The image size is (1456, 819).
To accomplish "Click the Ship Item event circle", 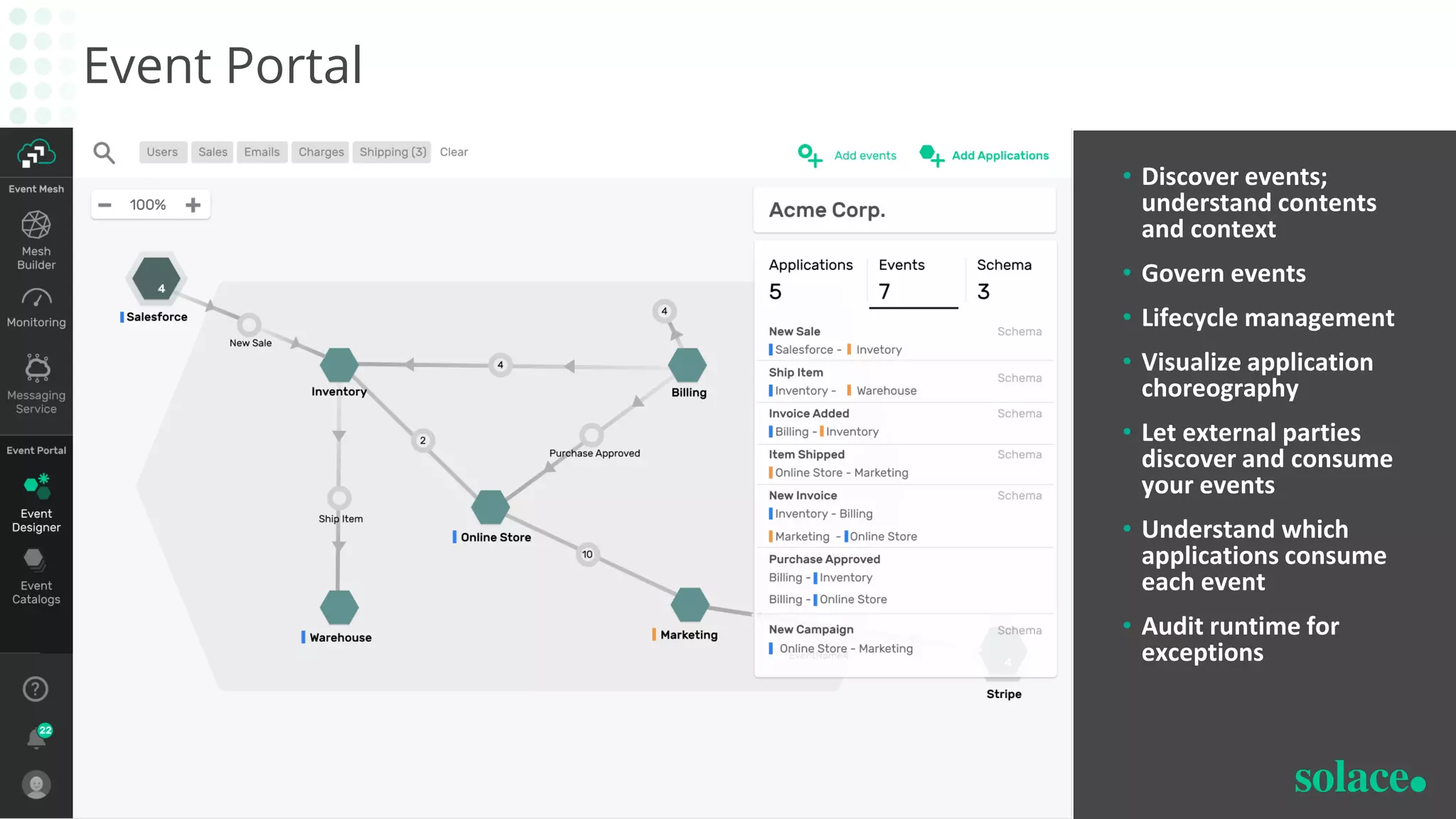I will tap(339, 498).
